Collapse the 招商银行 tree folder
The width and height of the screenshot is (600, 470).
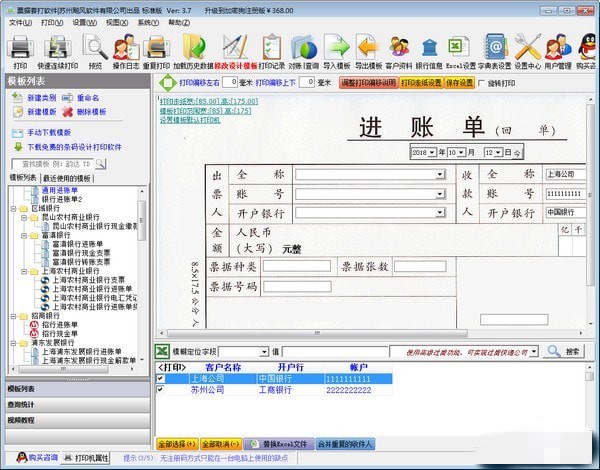pyautogui.click(x=14, y=316)
